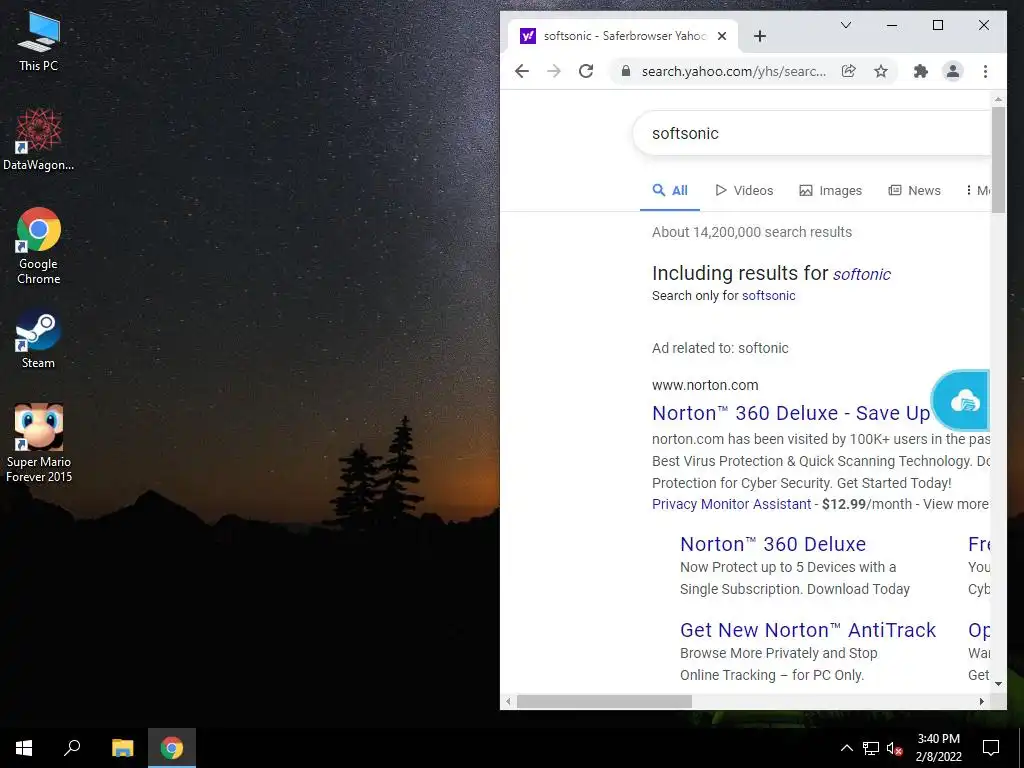Click the muted volume tray icon

click(x=894, y=748)
